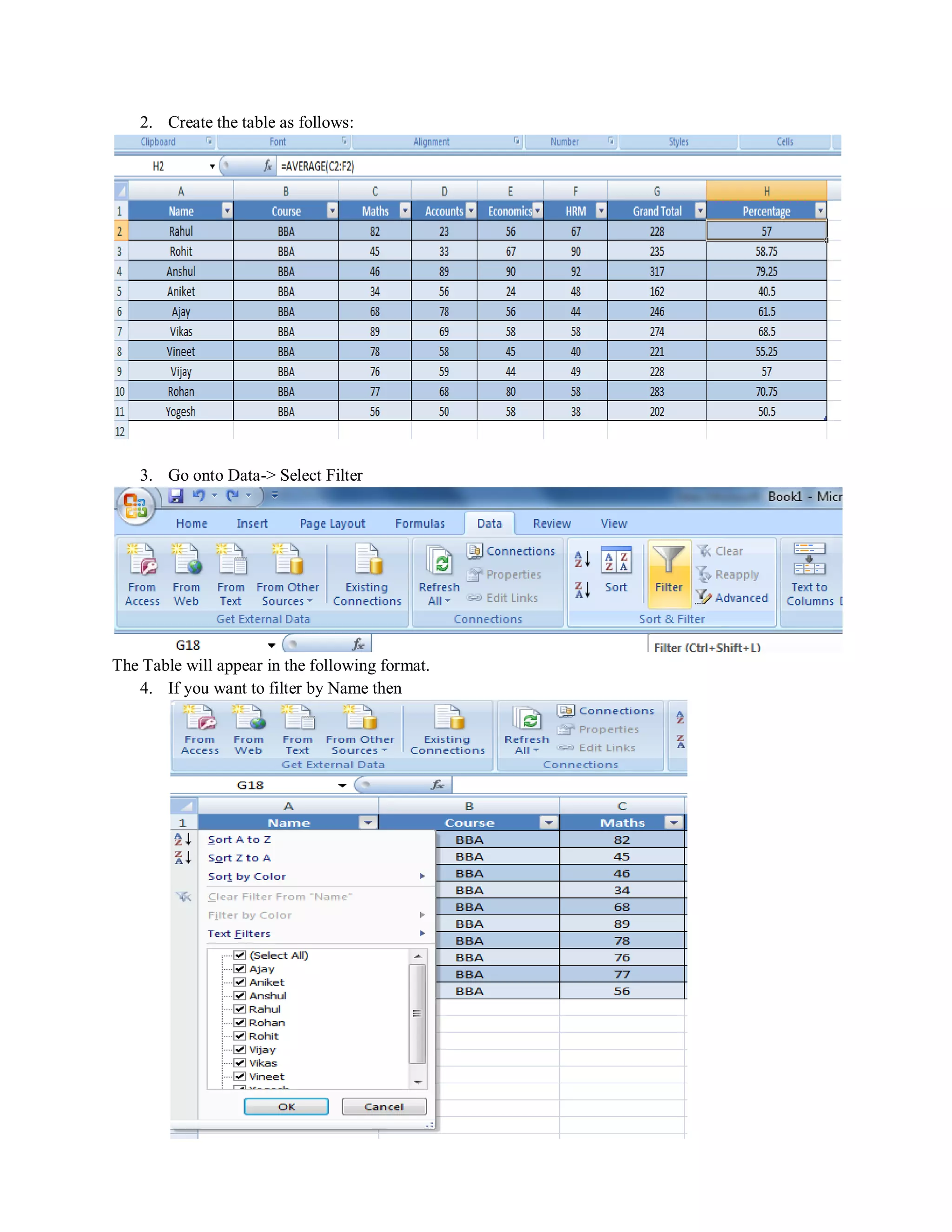Open Number group dialog launcher

(x=611, y=141)
